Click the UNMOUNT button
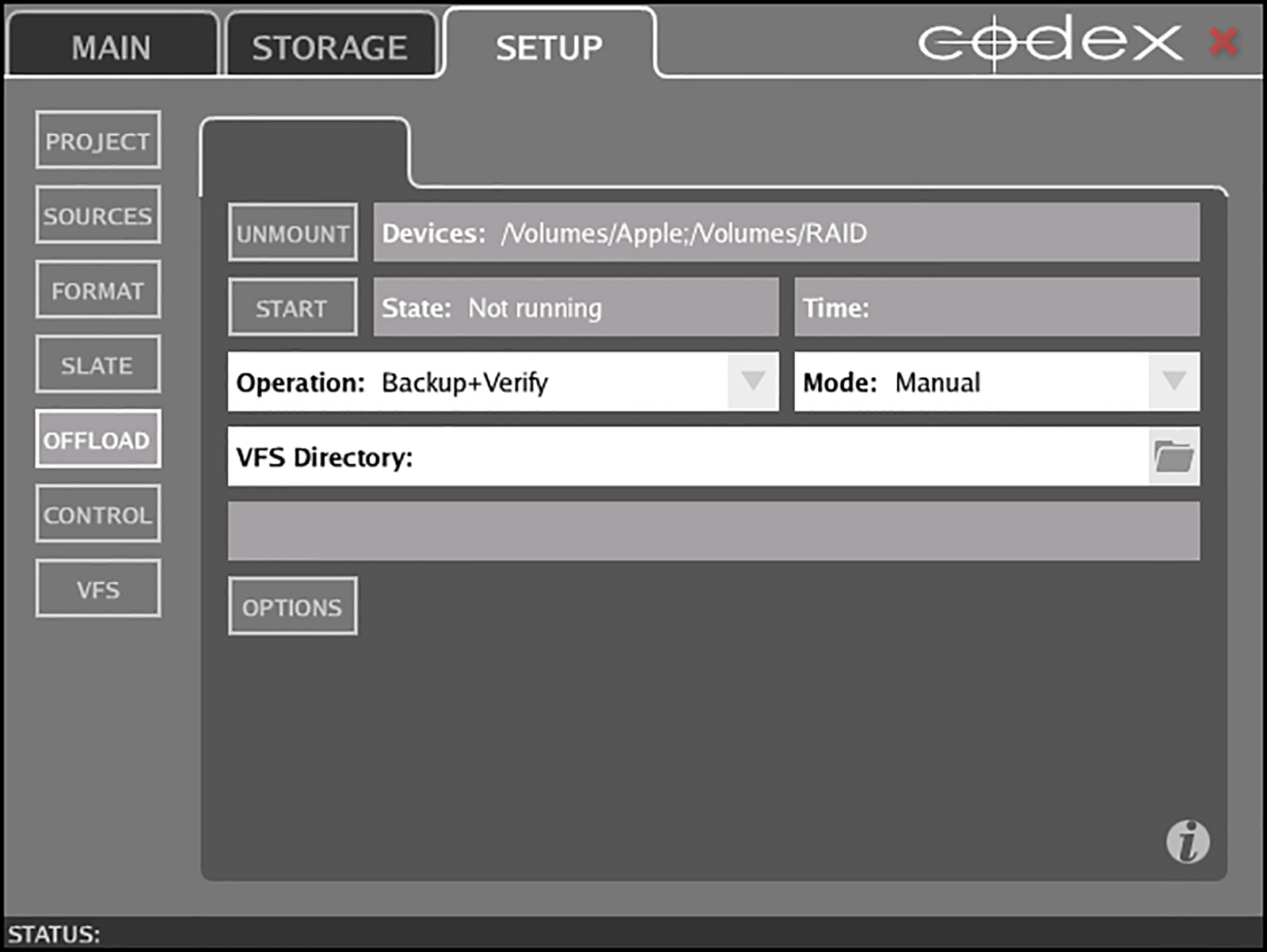 point(293,233)
